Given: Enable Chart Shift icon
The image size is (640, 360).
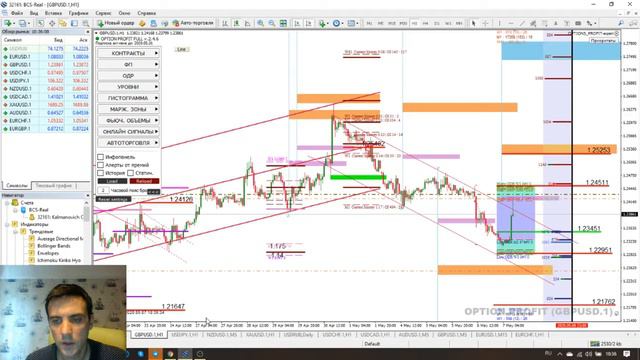Looking at the screenshot, I should 309,23.
